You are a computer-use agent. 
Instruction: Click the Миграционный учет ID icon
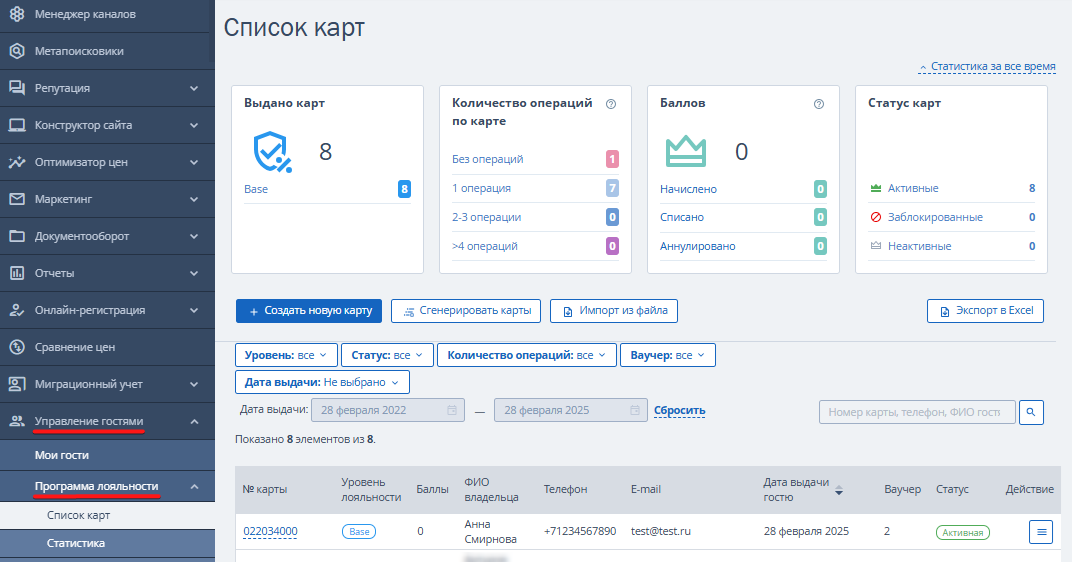[16, 384]
